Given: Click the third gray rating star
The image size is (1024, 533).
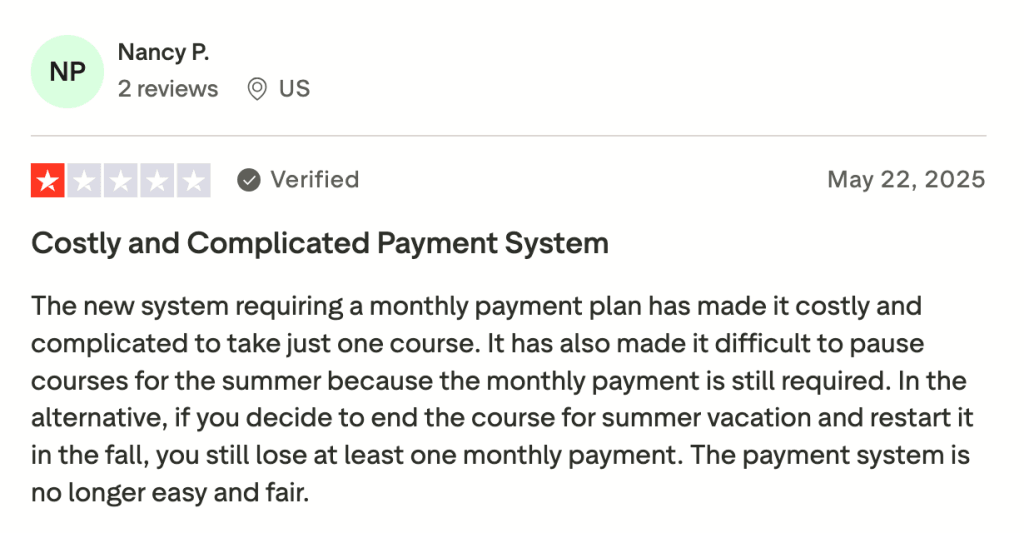Looking at the screenshot, I should tap(121, 180).
